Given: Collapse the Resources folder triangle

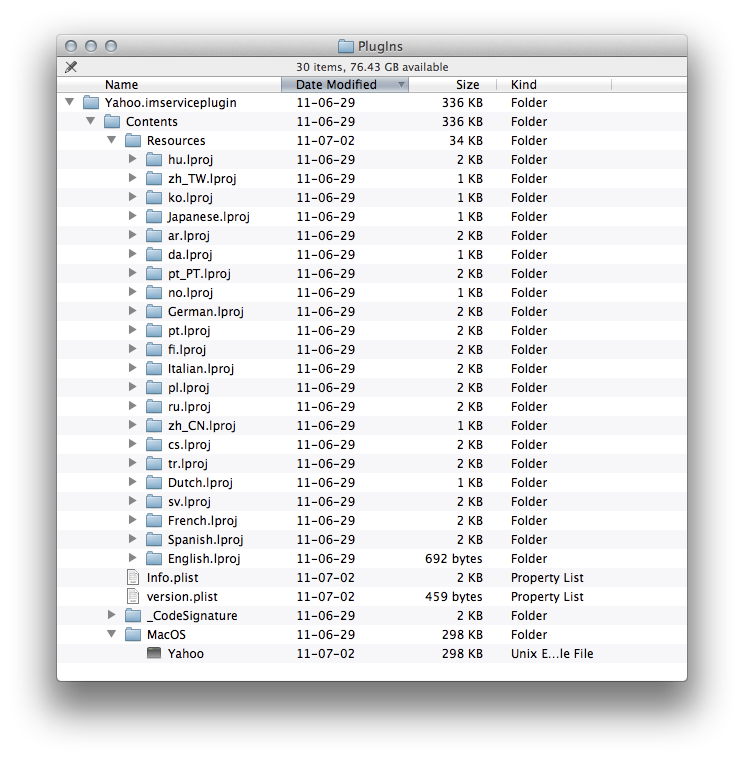Looking at the screenshot, I should point(111,140).
